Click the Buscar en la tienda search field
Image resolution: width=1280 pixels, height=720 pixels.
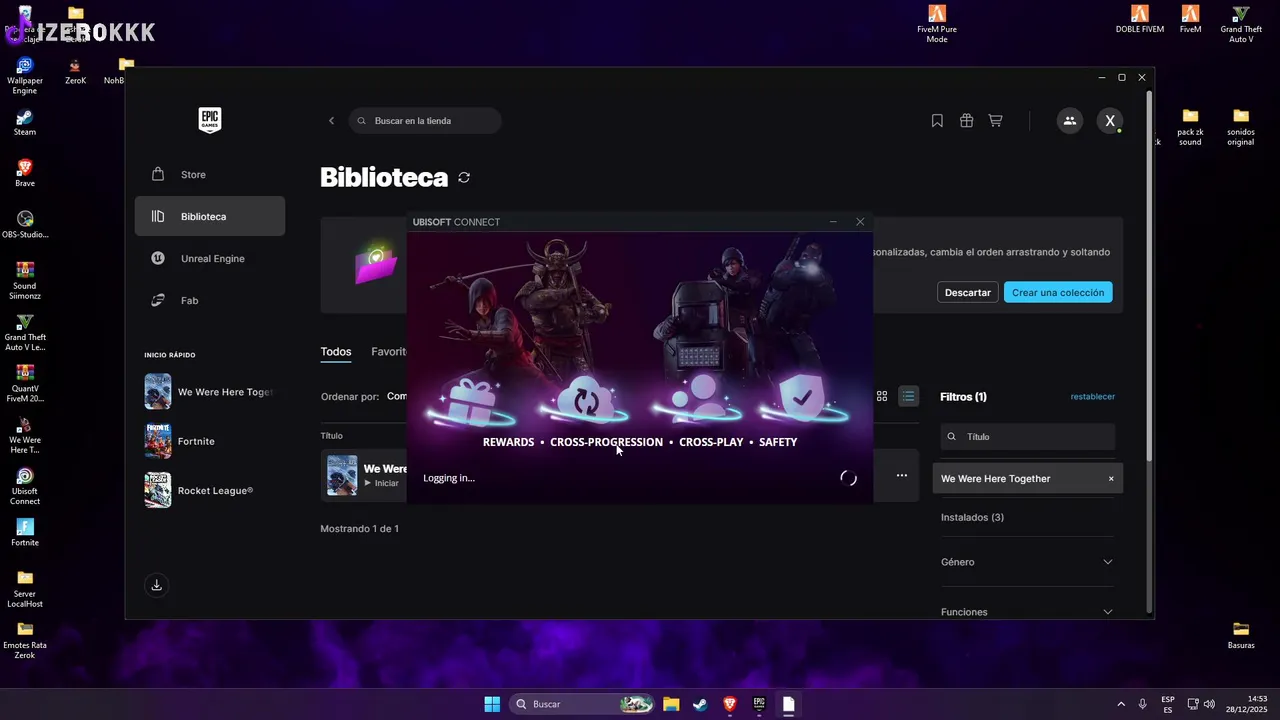point(425,121)
